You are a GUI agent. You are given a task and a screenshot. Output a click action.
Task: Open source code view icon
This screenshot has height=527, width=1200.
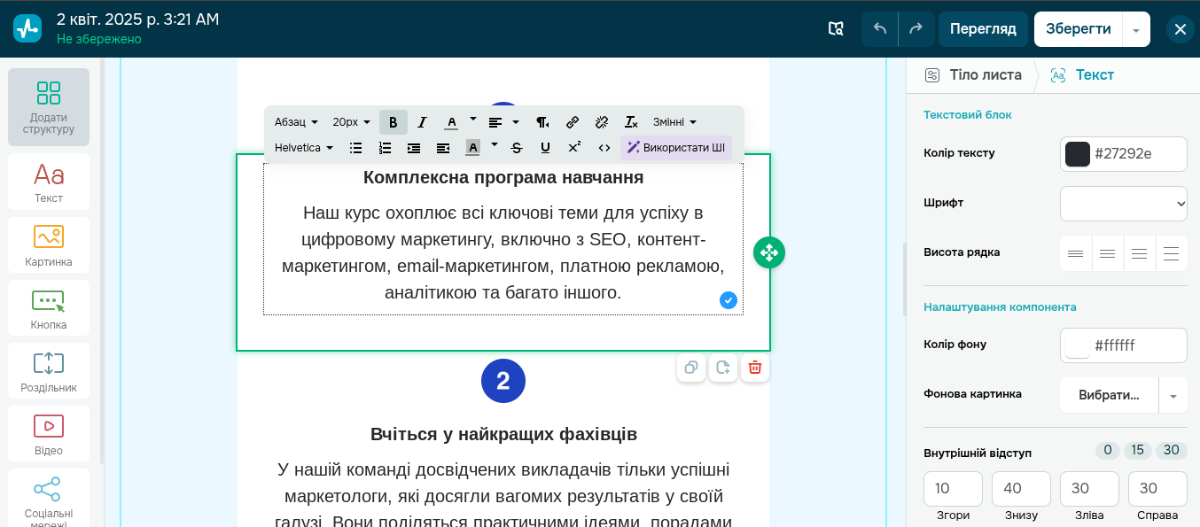tap(604, 147)
